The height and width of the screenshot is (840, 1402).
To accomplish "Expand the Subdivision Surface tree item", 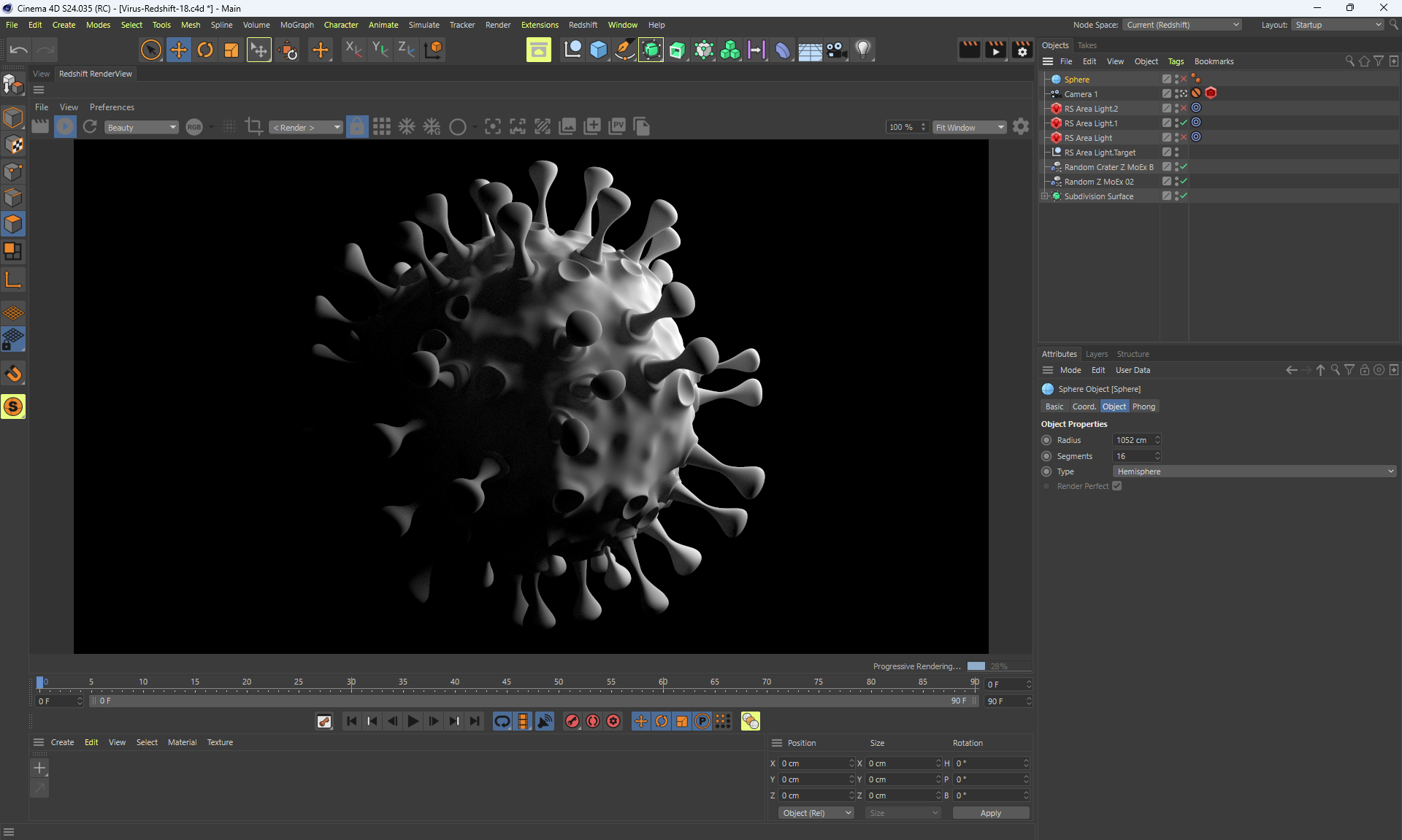I will 1045,196.
